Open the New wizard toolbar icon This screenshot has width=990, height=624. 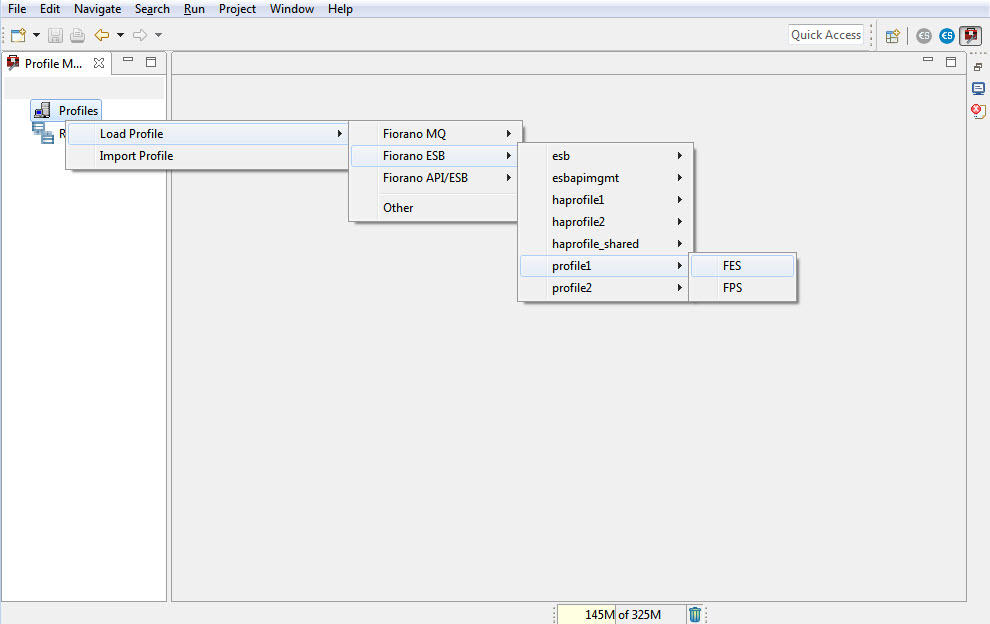18,35
